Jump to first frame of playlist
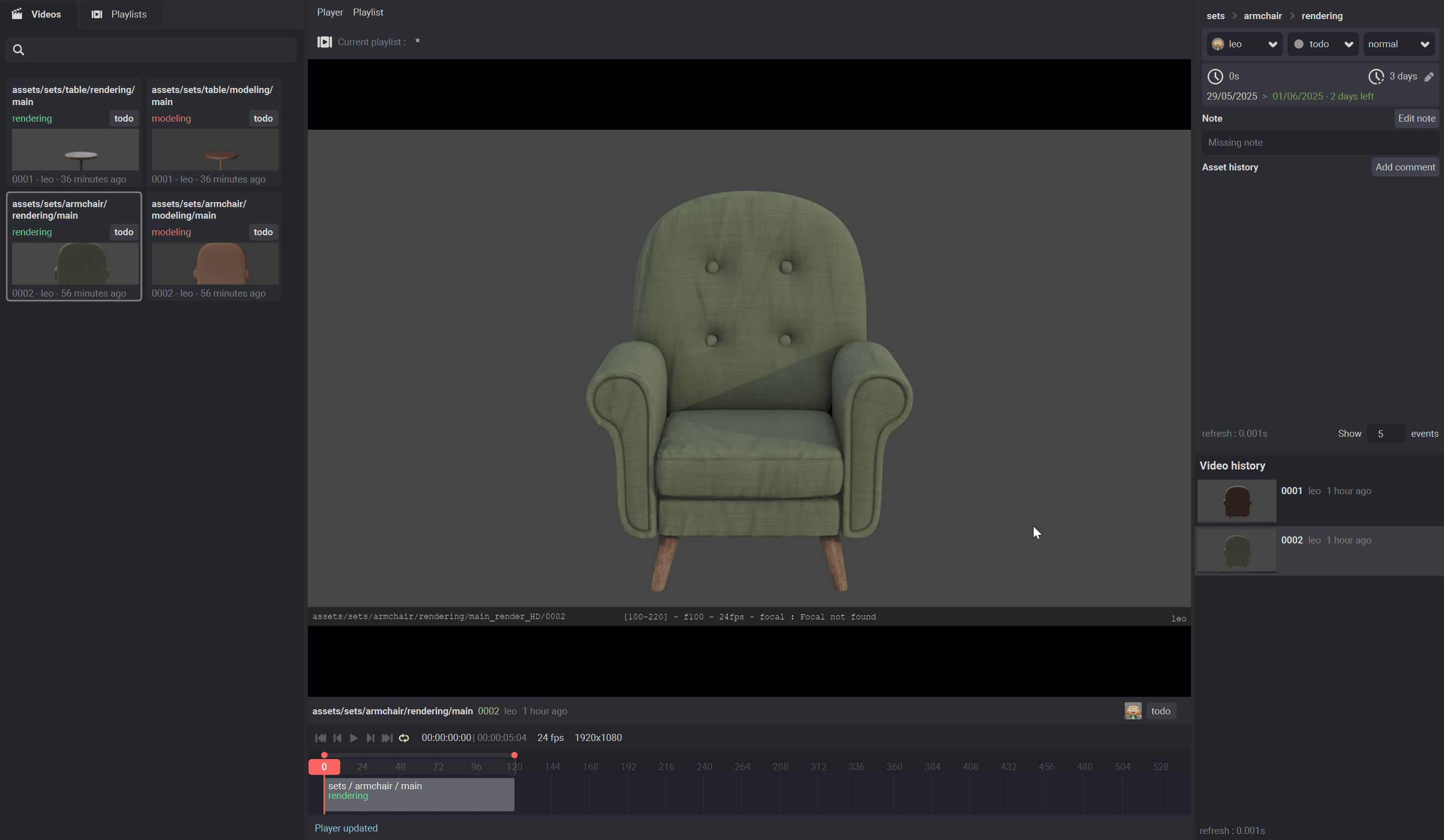 pyautogui.click(x=320, y=738)
